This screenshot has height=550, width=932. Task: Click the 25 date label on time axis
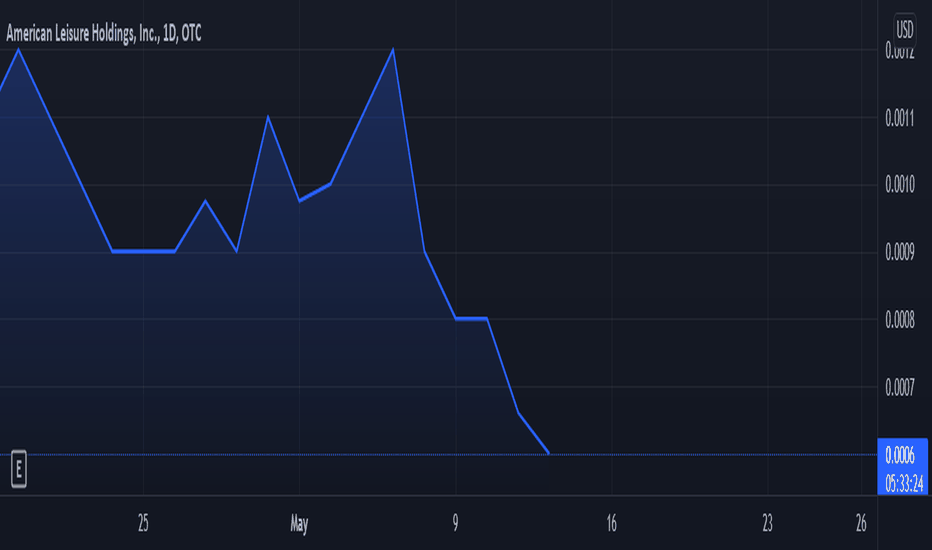(x=143, y=523)
